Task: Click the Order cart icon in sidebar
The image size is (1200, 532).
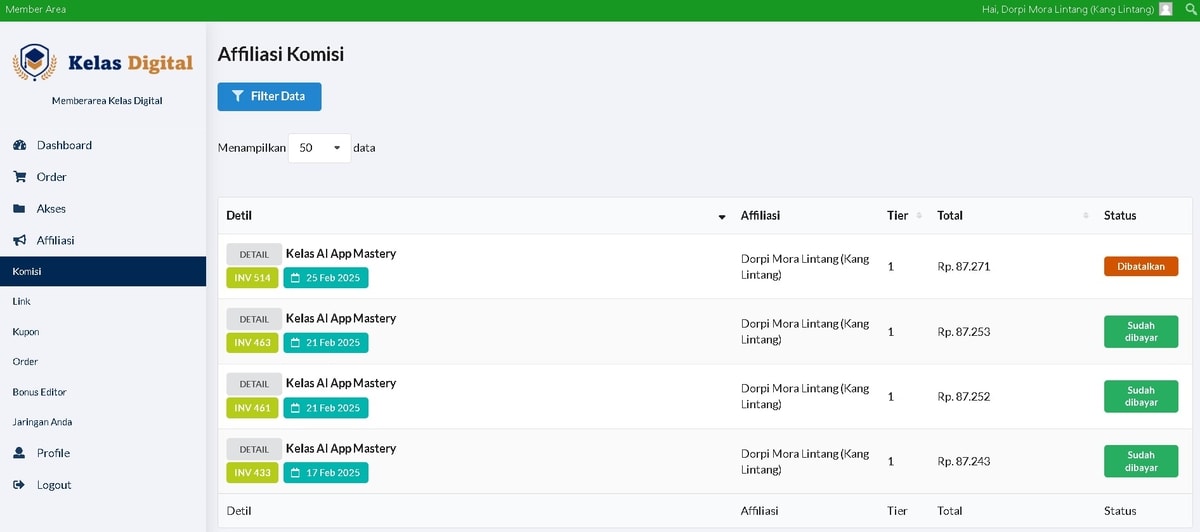Action: [x=19, y=177]
